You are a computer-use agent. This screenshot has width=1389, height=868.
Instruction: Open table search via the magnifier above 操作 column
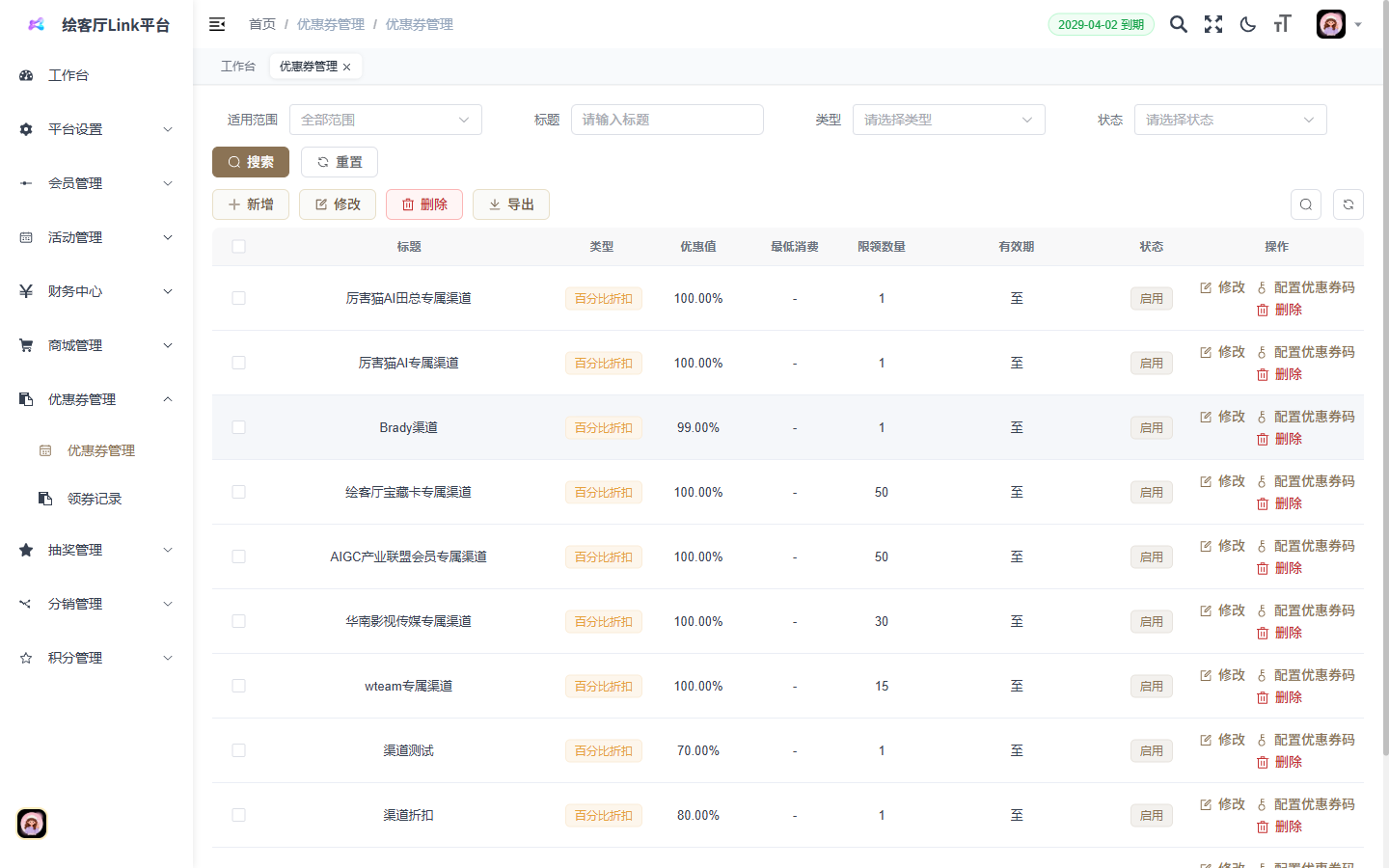[1305, 204]
